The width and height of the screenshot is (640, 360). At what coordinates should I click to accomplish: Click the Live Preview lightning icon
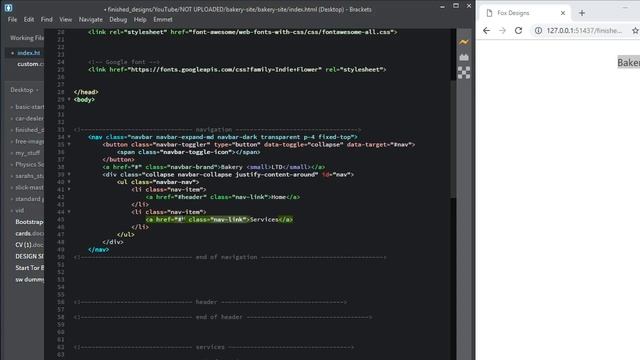point(464,42)
